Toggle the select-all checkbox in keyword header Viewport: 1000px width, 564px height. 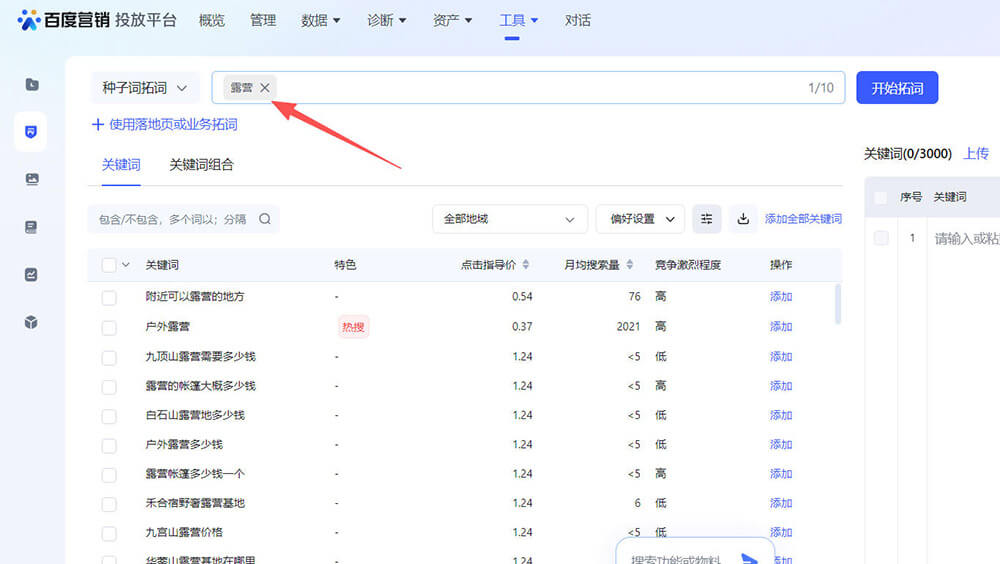coord(109,265)
